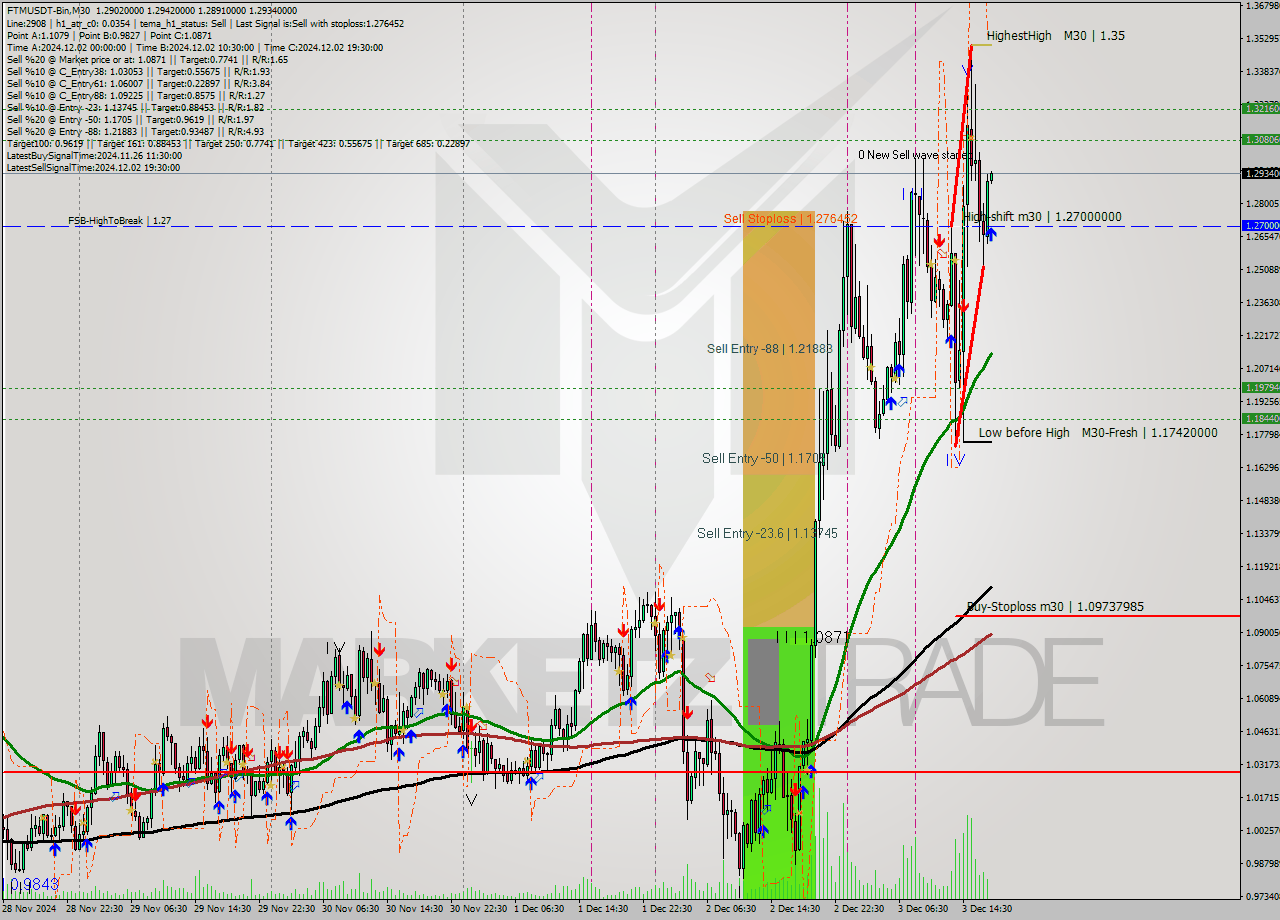Click the green 1.30806 price tag

pos(1260,139)
